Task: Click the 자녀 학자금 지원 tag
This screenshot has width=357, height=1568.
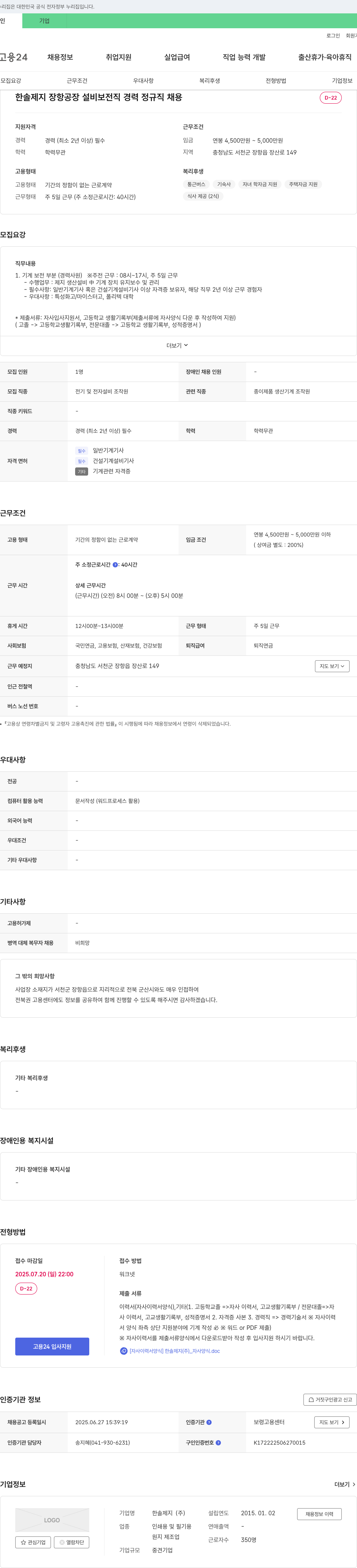Action: [260, 184]
